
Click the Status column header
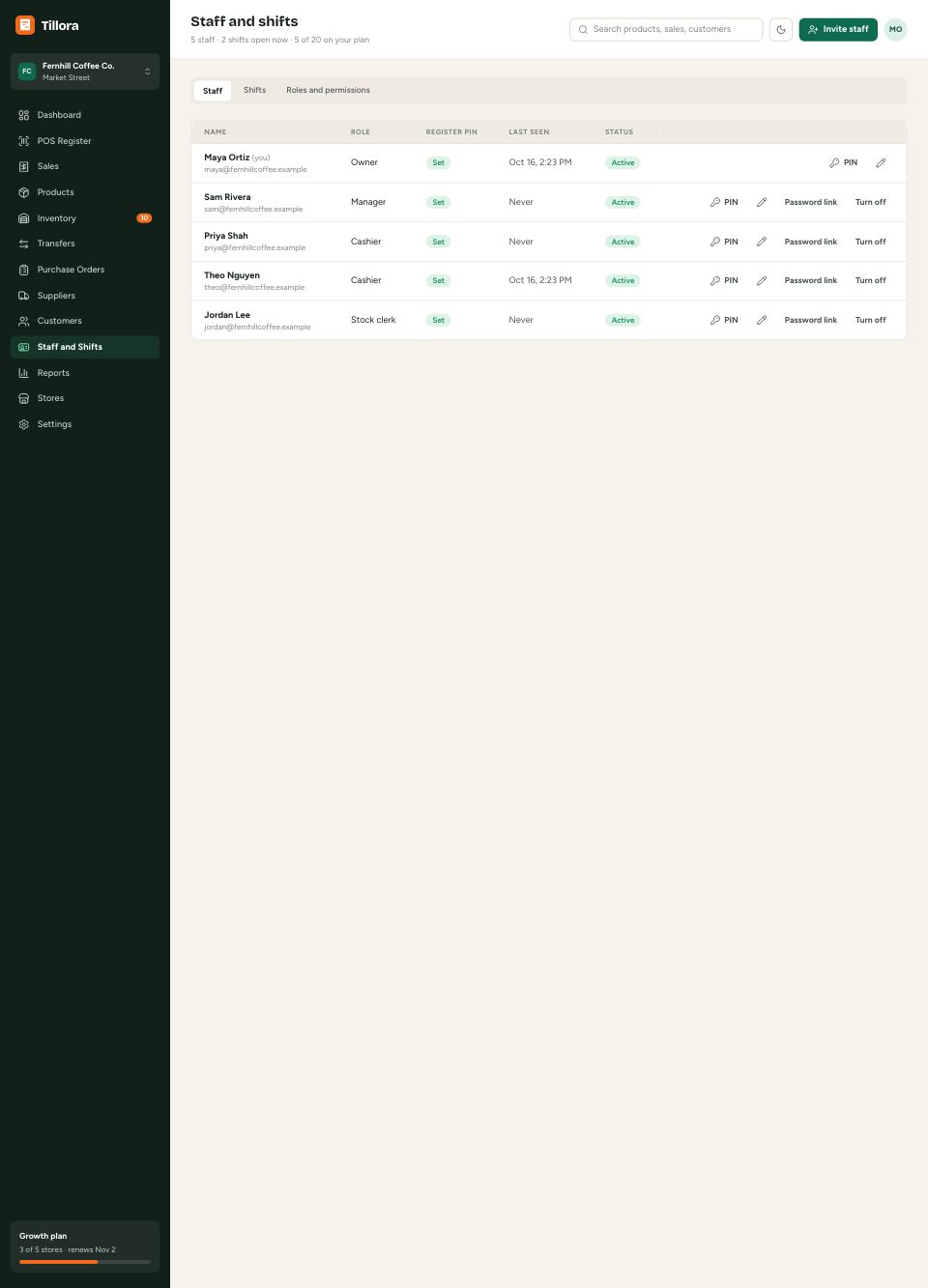click(619, 132)
